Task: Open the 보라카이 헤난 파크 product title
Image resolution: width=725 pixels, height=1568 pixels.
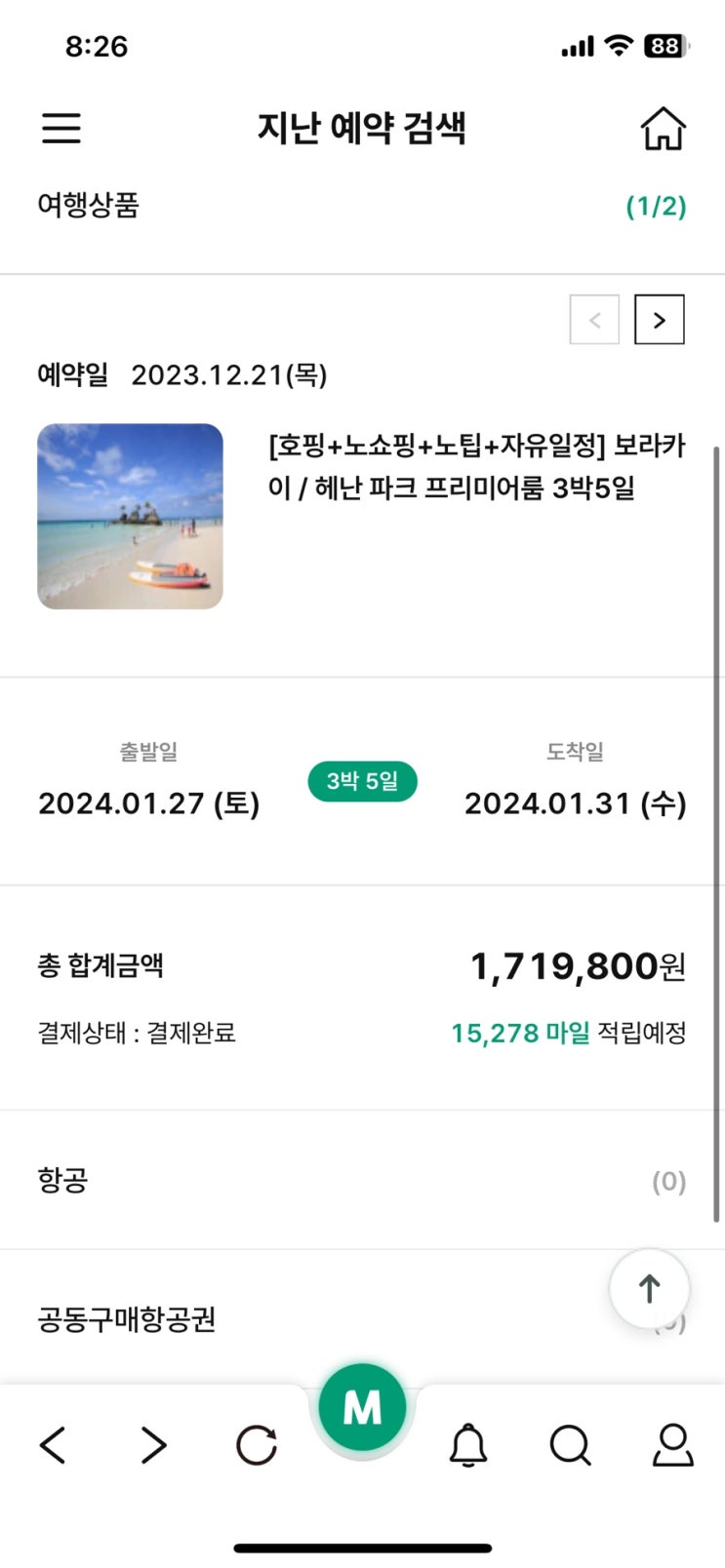Action: click(476, 466)
